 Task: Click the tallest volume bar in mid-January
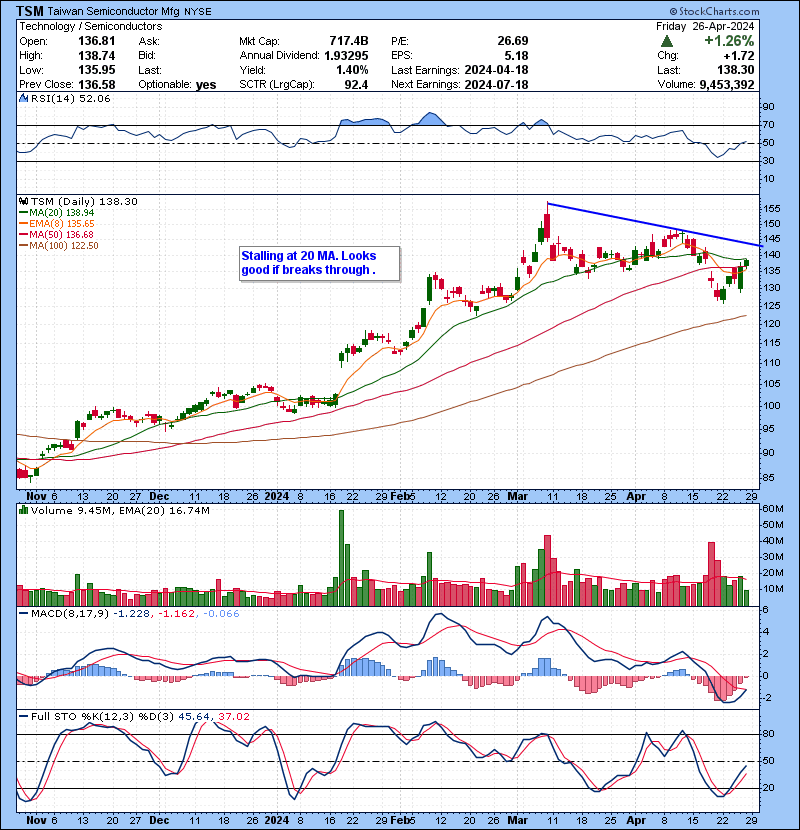tap(341, 558)
